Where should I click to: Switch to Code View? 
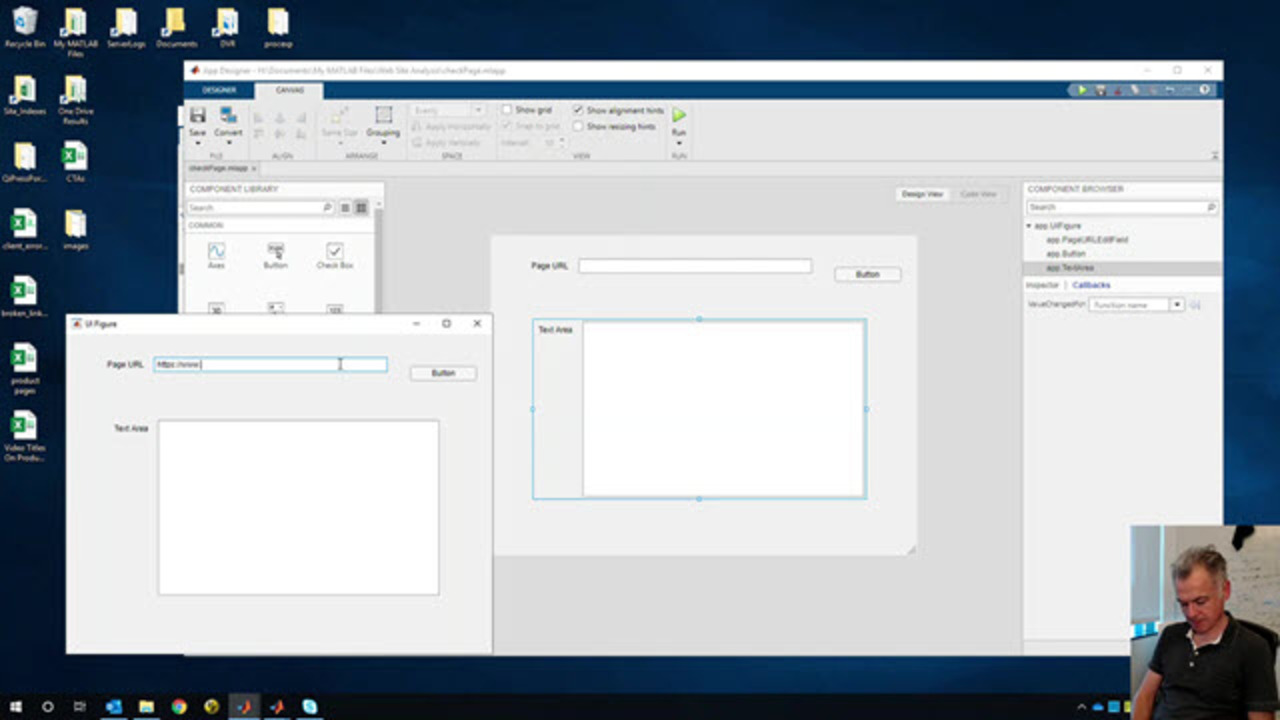pos(977,194)
